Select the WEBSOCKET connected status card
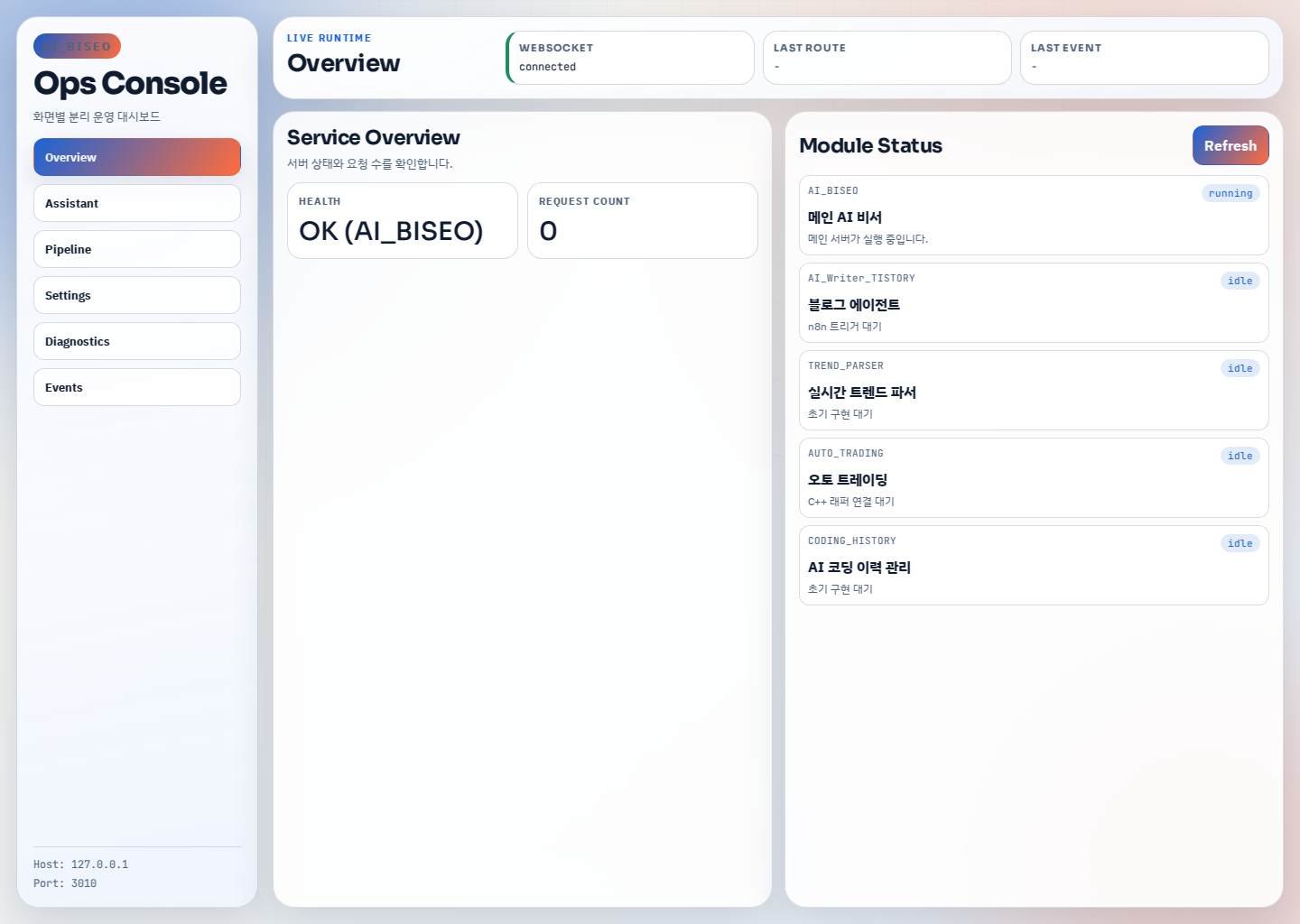The width and height of the screenshot is (1300, 924). 629,57
